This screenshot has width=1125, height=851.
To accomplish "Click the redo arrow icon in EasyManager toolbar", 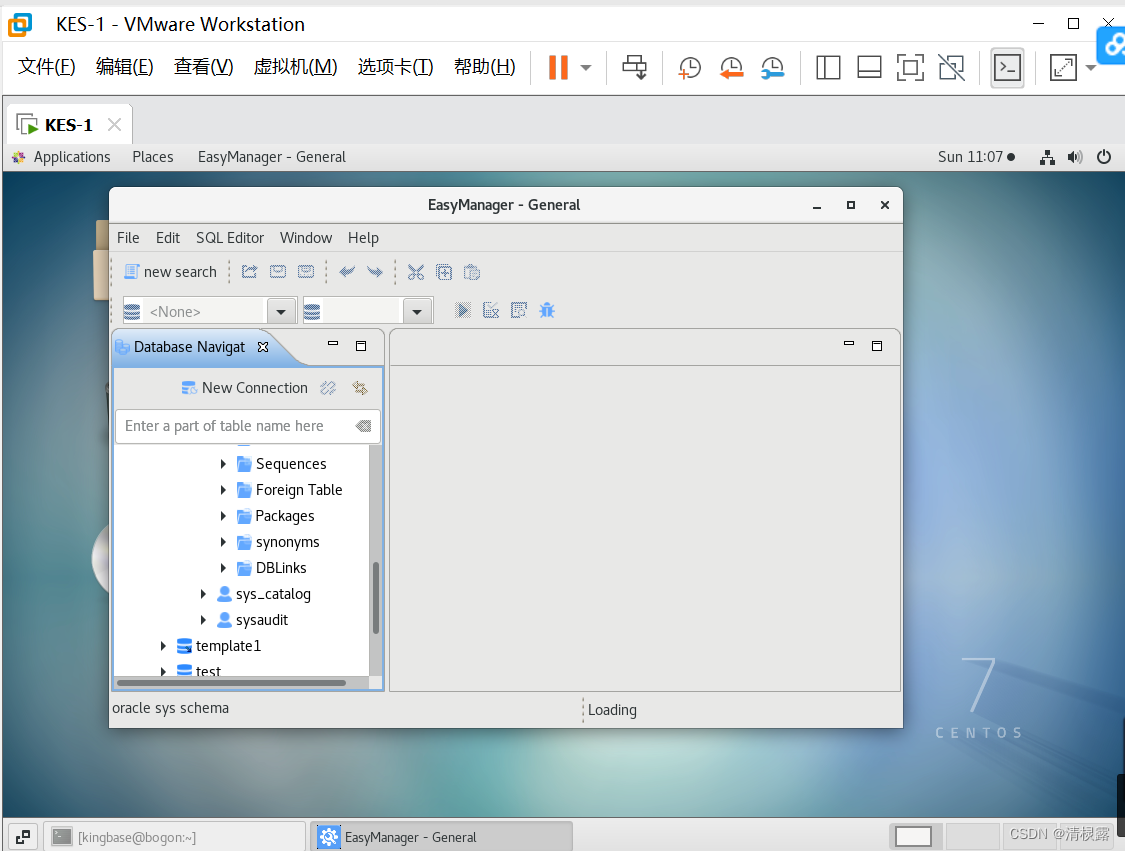I will (375, 272).
